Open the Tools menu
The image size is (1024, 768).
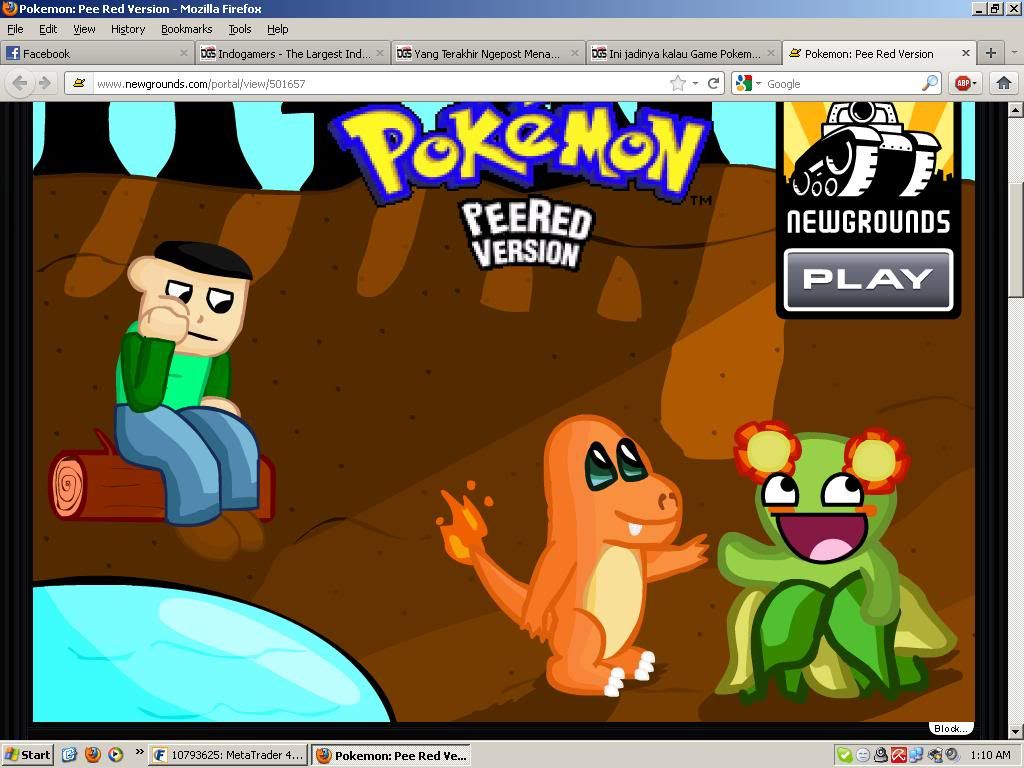pos(240,29)
